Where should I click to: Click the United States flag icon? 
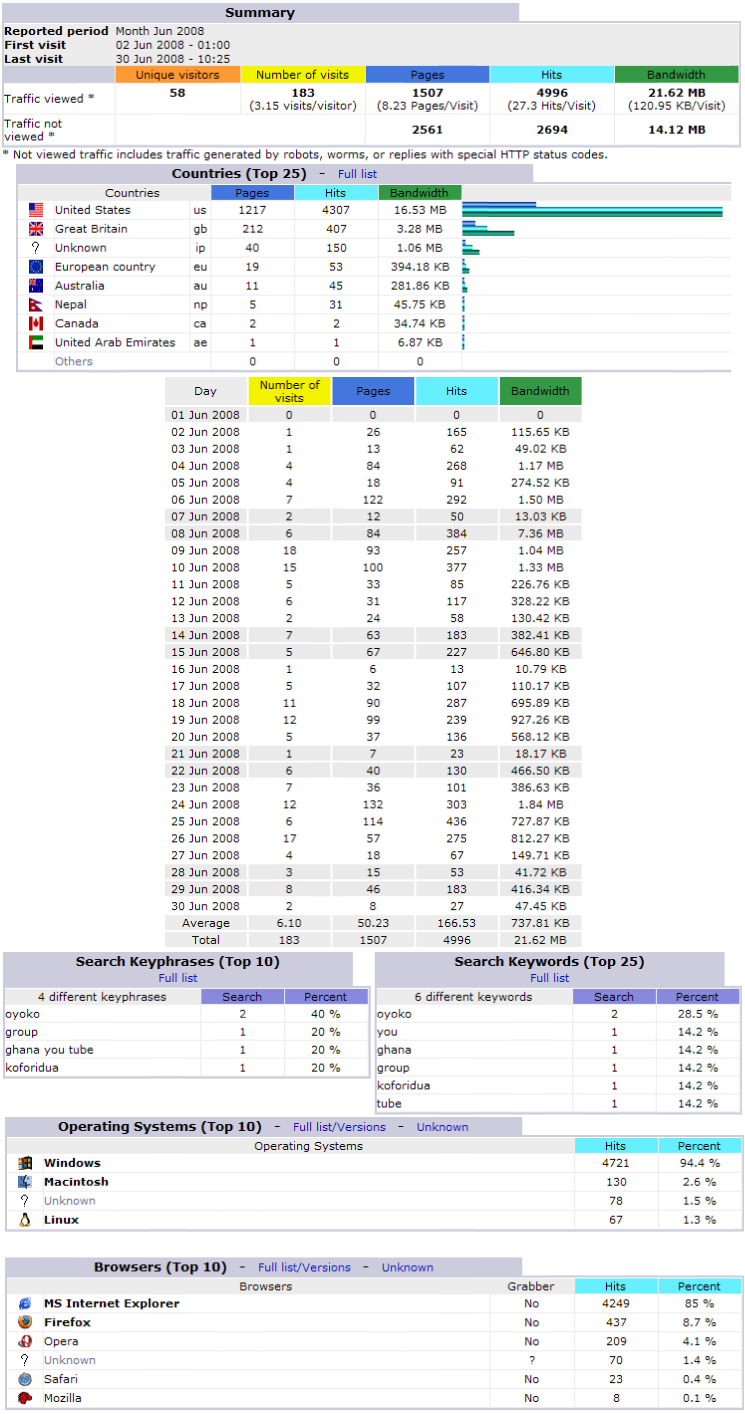(36, 210)
